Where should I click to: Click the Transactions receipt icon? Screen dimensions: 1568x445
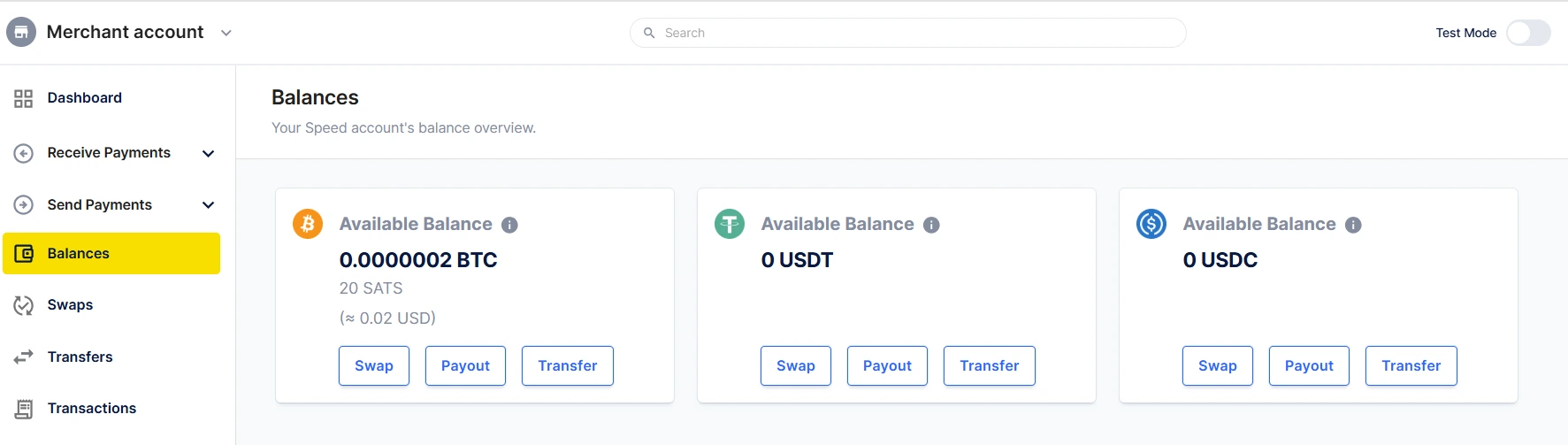[24, 409]
